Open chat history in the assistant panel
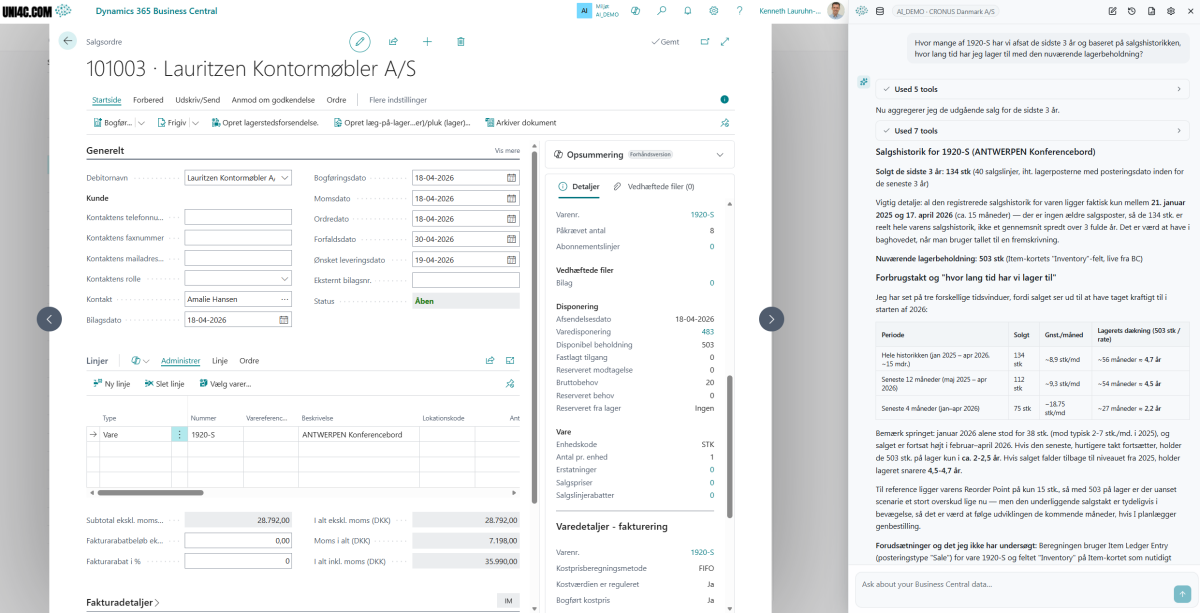The width and height of the screenshot is (1200, 613). [1131, 11]
